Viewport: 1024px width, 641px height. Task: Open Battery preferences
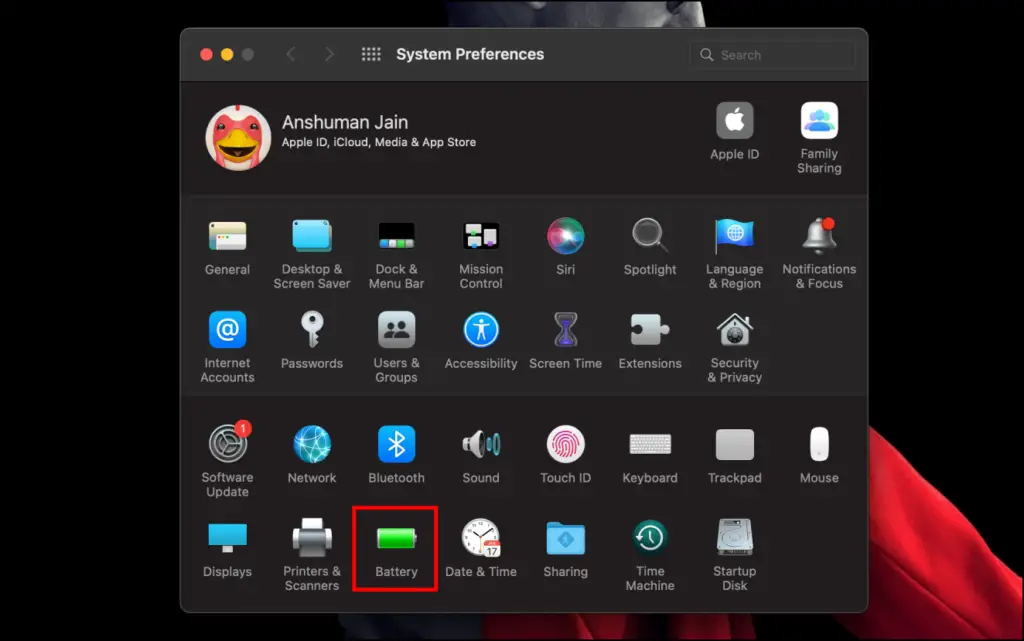tap(396, 538)
